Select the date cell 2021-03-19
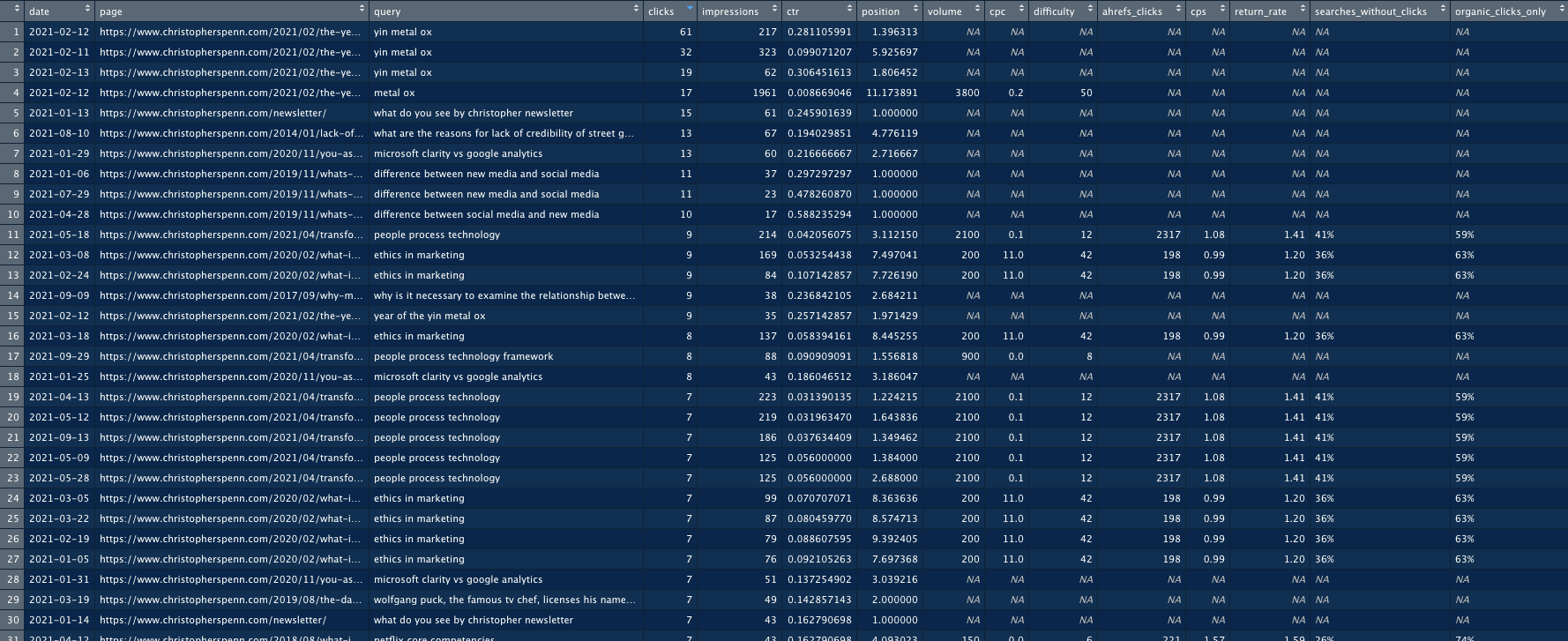Viewport: 1568px width, 641px height. pos(59,600)
